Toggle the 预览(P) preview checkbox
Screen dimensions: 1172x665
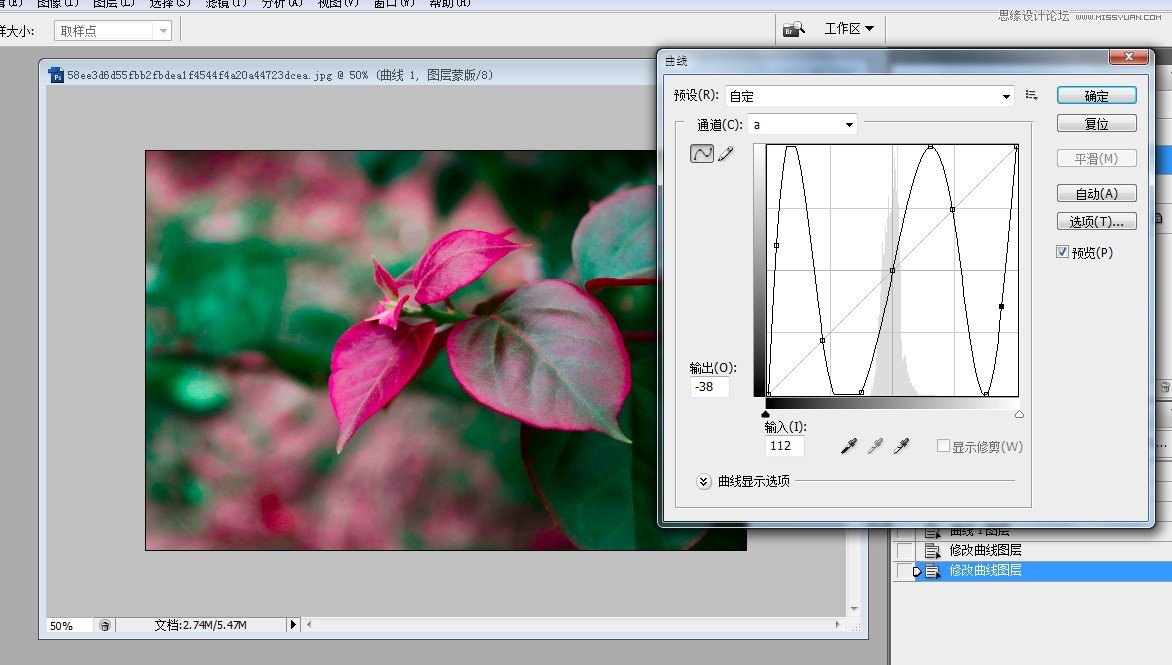pos(1062,252)
